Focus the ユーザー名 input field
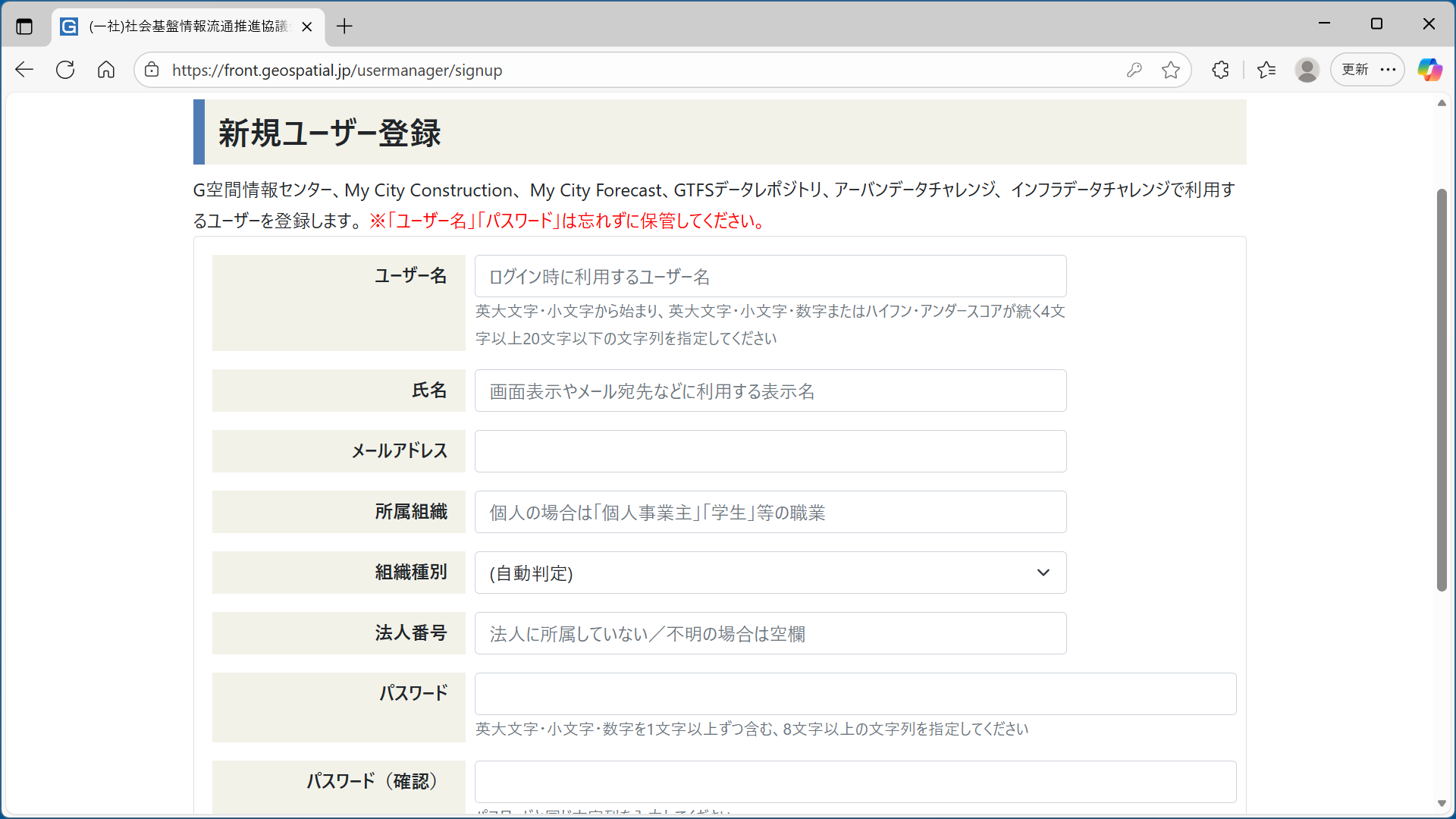Screen dimensions: 1456x819 770,277
